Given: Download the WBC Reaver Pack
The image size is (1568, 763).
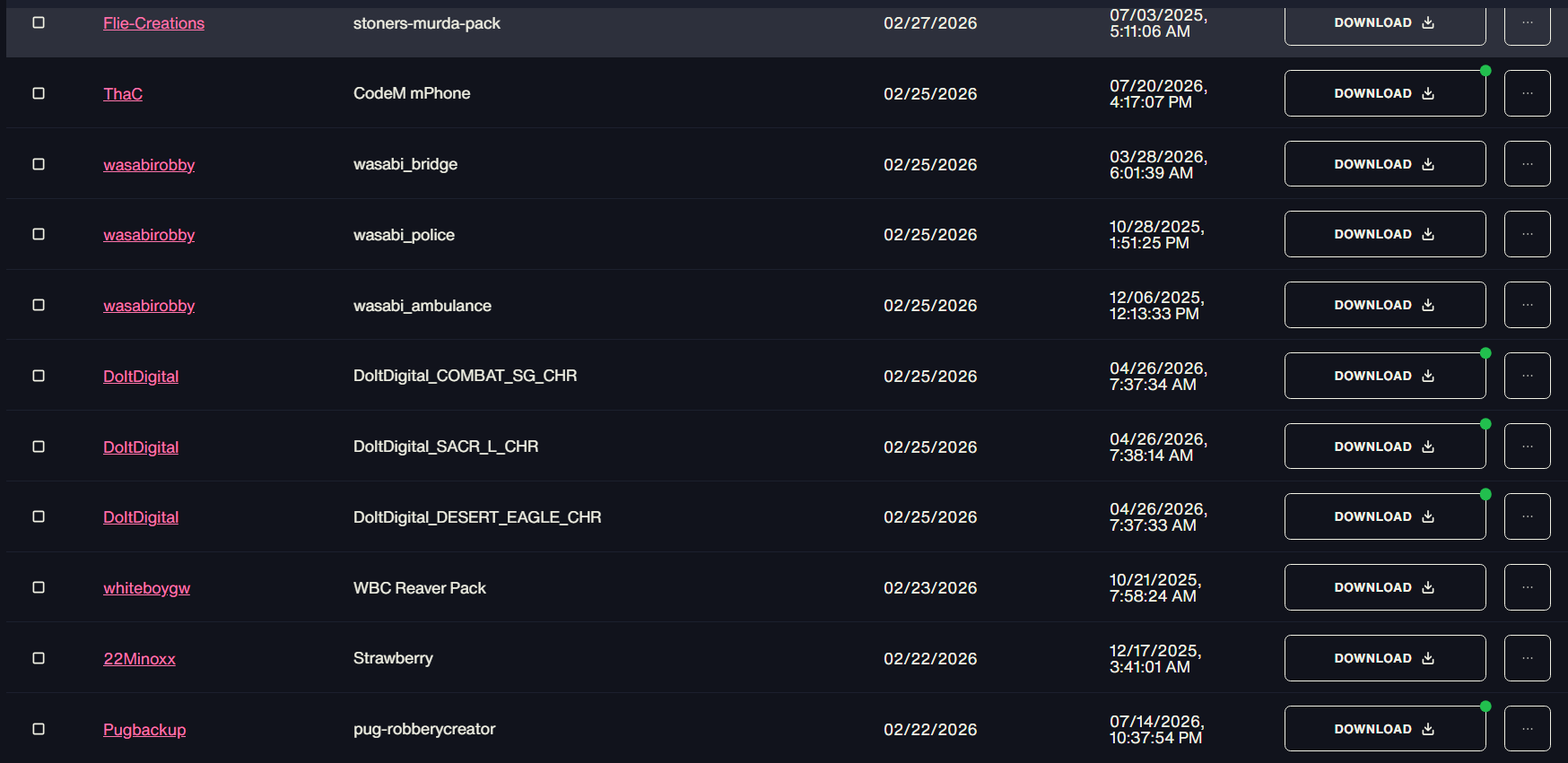Looking at the screenshot, I should 1384,587.
